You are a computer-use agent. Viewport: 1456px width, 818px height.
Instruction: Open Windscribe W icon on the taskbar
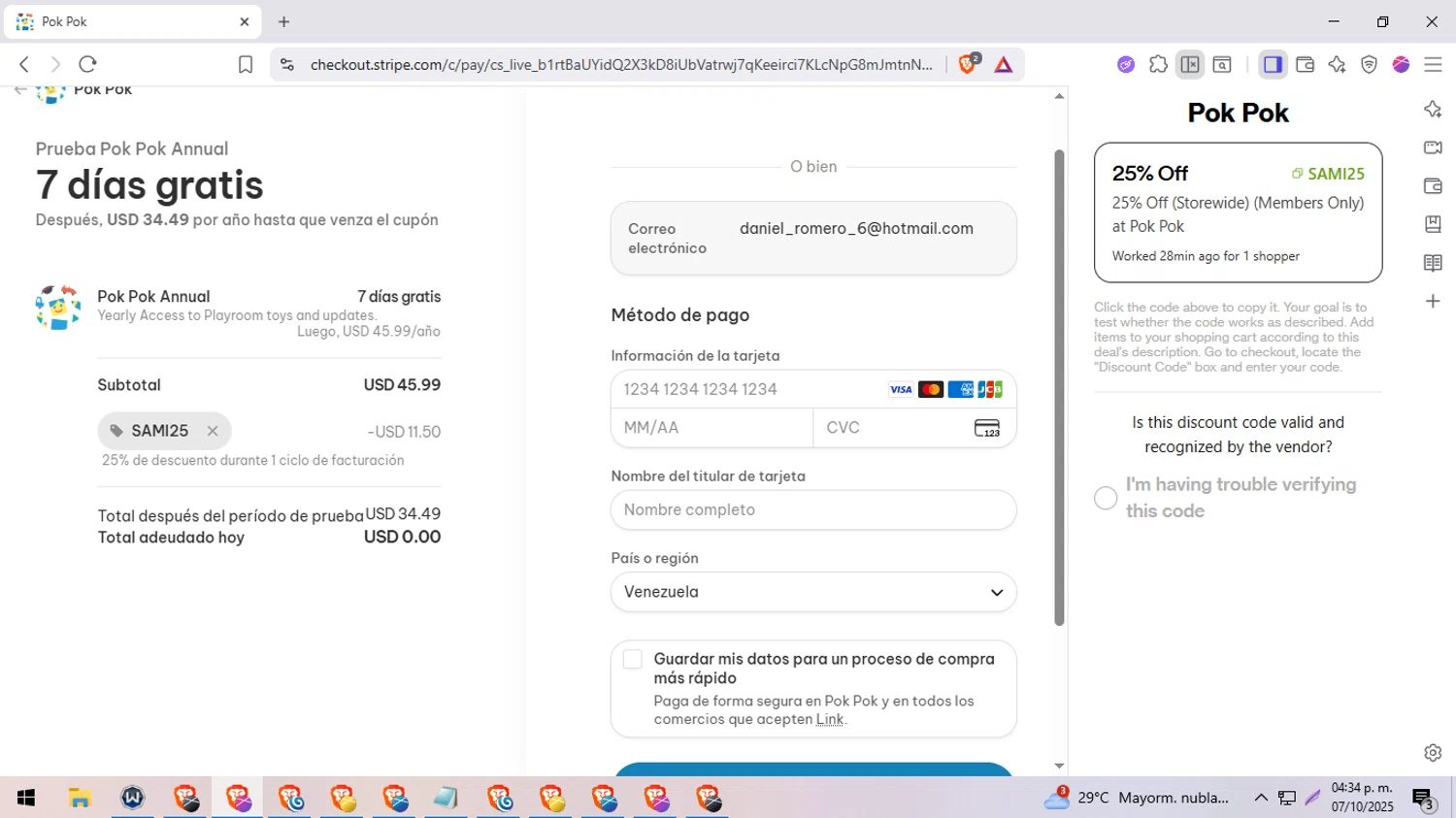point(133,798)
